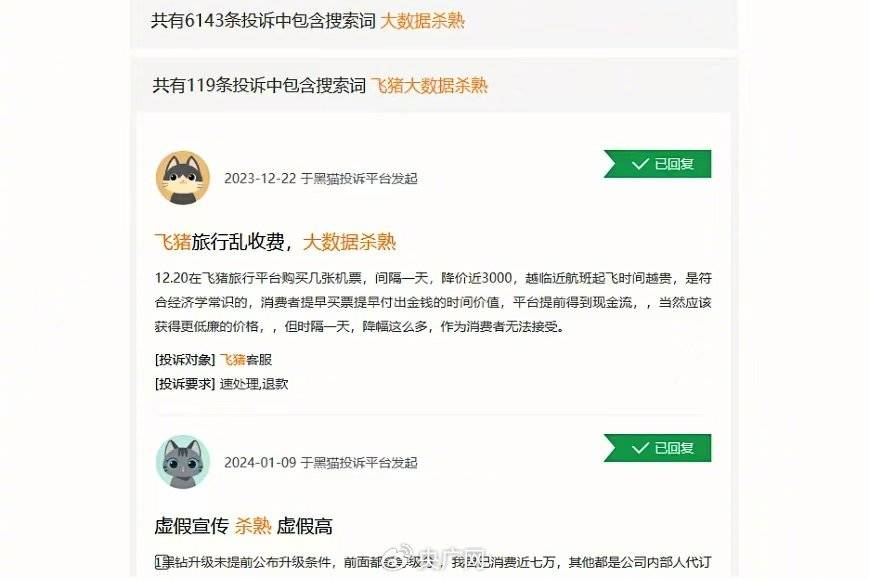Image resolution: width=869 pixels, height=579 pixels.
Task: Click the second complaint body text about 消费近七万
Action: click(433, 562)
